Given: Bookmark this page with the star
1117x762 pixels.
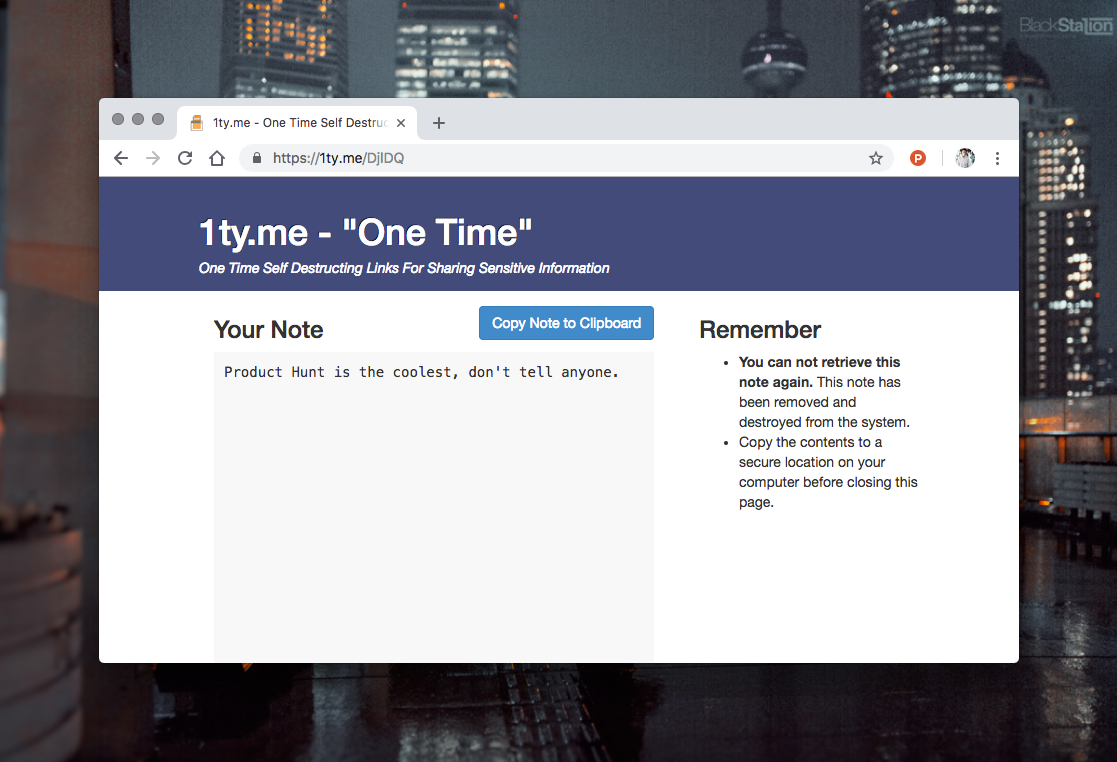Looking at the screenshot, I should click(x=876, y=158).
